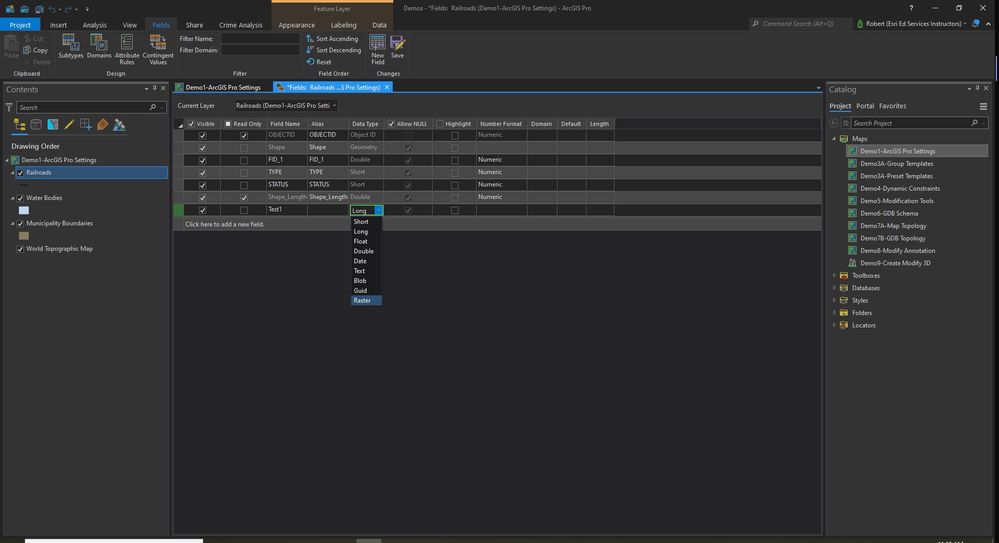Select List By Perspective Imagery icon
The height and width of the screenshot is (543, 999).
(119, 125)
